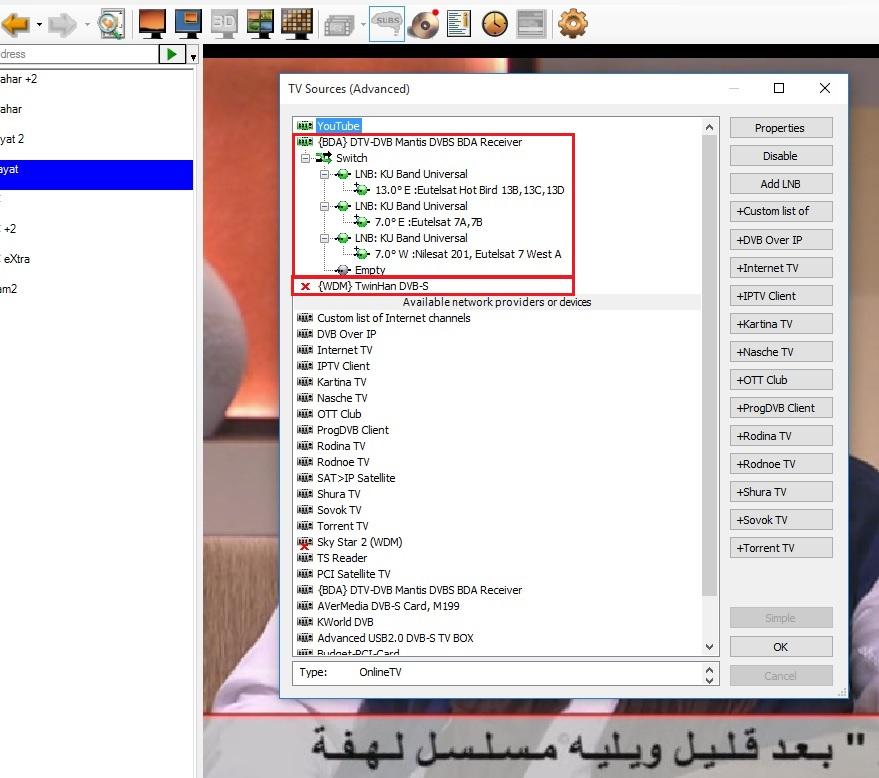Open the mosaic grid monitor icon

click(x=297, y=24)
